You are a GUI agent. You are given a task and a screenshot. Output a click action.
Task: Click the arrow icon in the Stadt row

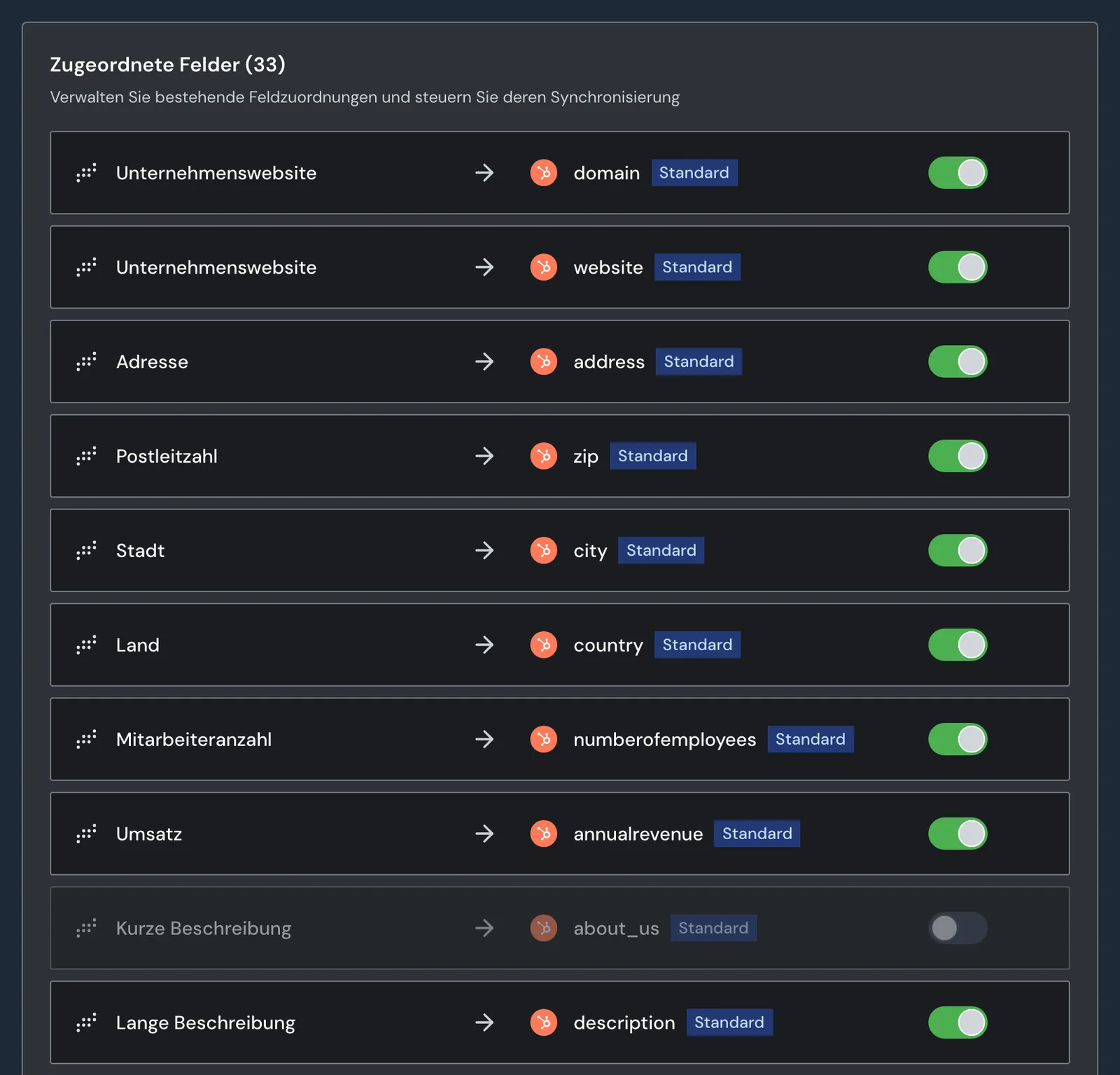[x=484, y=551]
